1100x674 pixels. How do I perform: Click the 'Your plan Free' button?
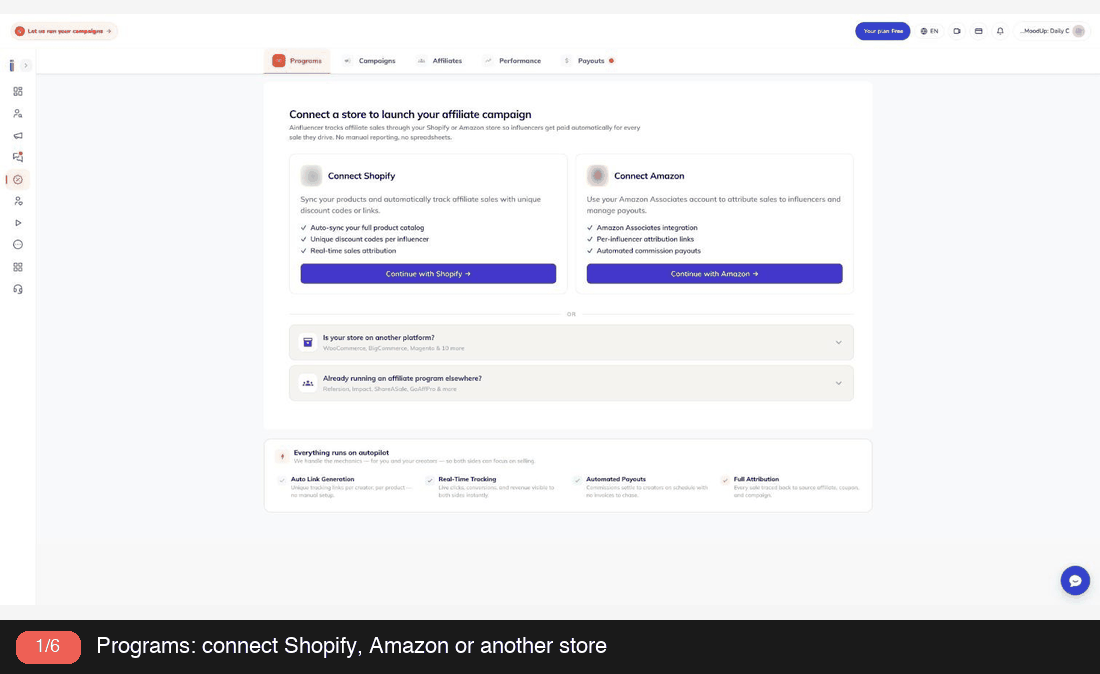tap(883, 31)
